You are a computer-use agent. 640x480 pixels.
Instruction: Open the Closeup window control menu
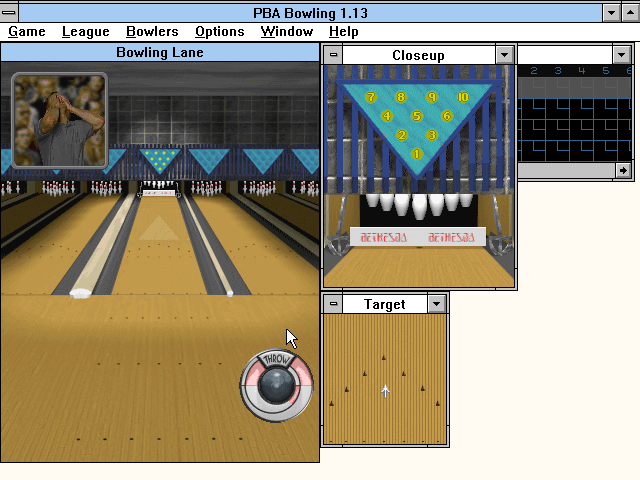(x=334, y=55)
